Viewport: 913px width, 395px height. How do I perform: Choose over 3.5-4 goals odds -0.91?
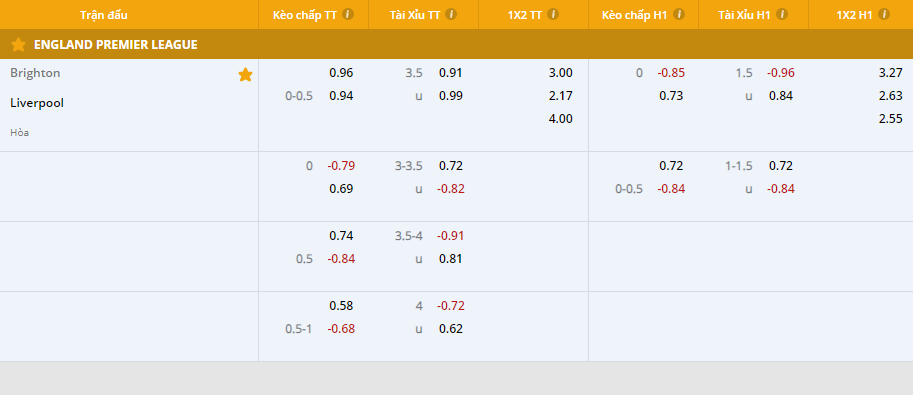click(x=451, y=236)
